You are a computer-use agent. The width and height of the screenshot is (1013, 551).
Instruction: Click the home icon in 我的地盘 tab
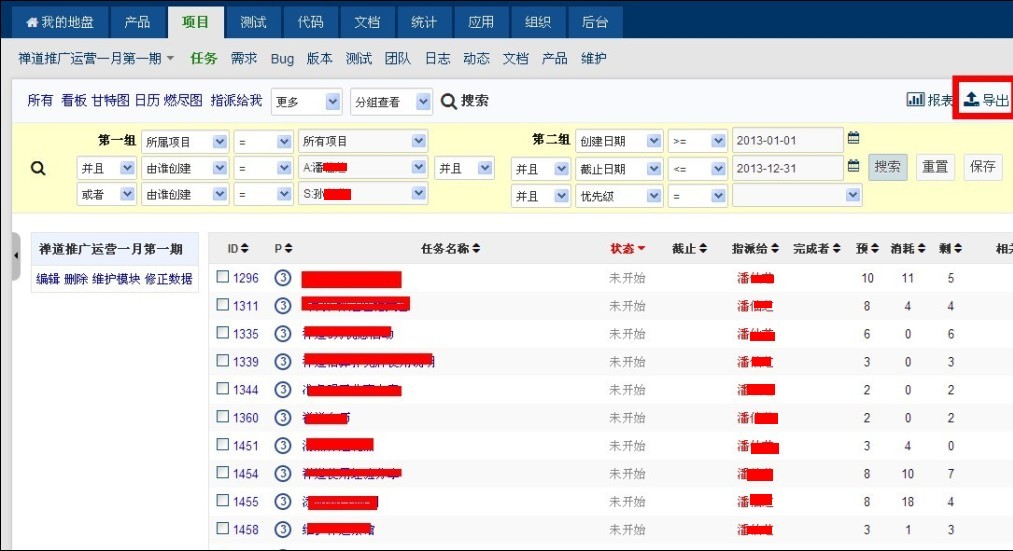pyautogui.click(x=32, y=23)
